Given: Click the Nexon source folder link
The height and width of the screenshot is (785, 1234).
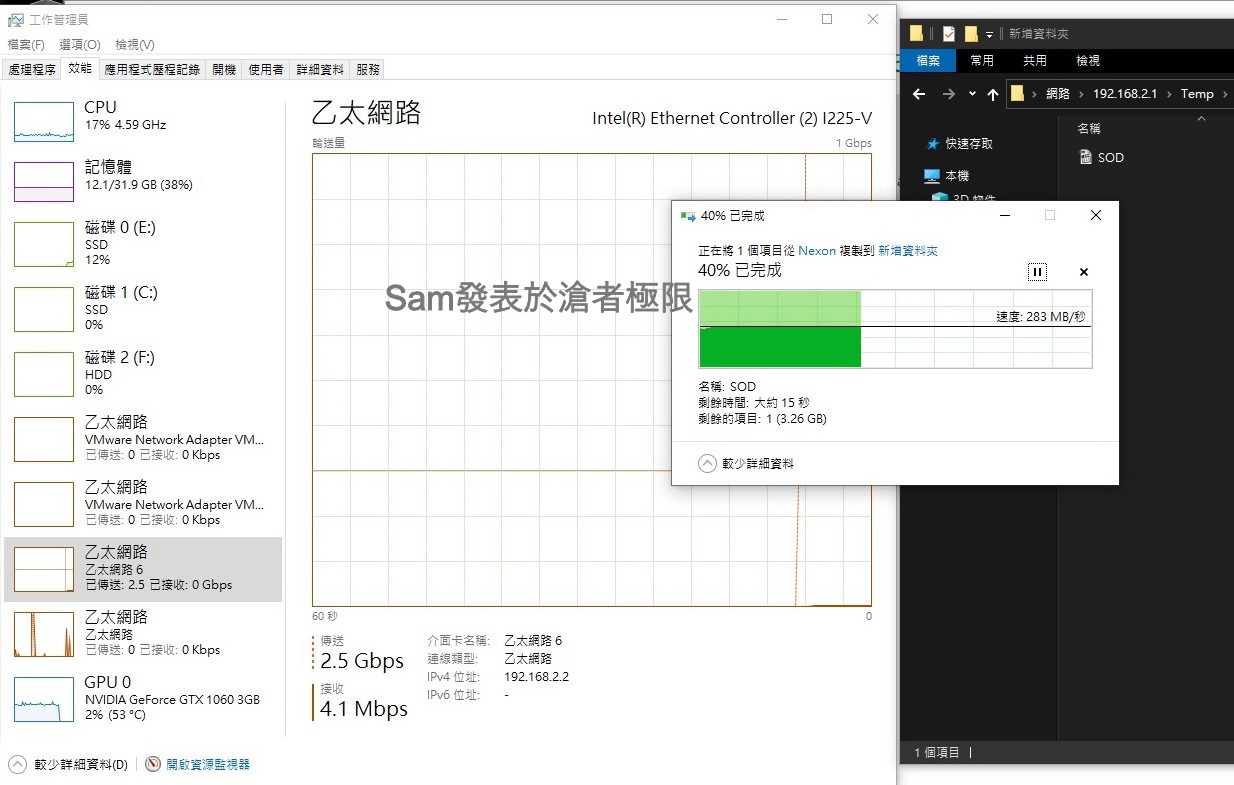Looking at the screenshot, I should tap(817, 251).
